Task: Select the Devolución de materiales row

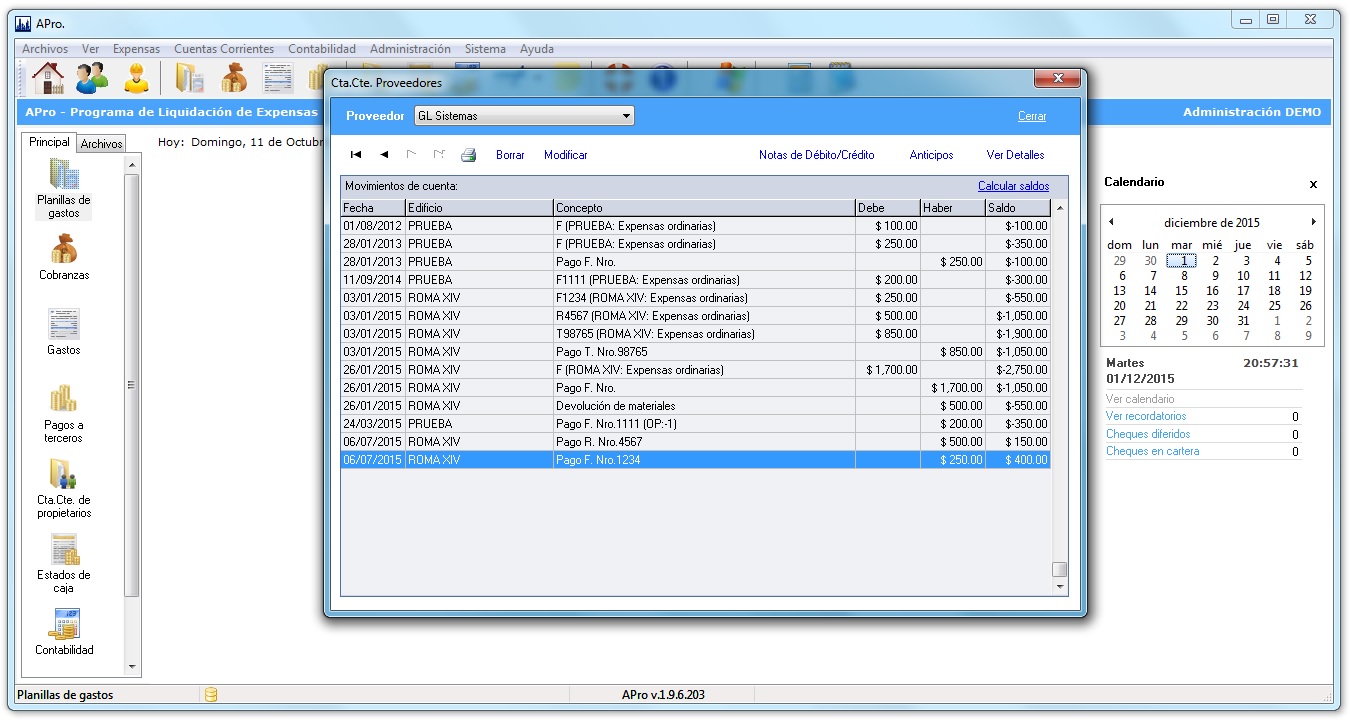Action: click(x=615, y=406)
